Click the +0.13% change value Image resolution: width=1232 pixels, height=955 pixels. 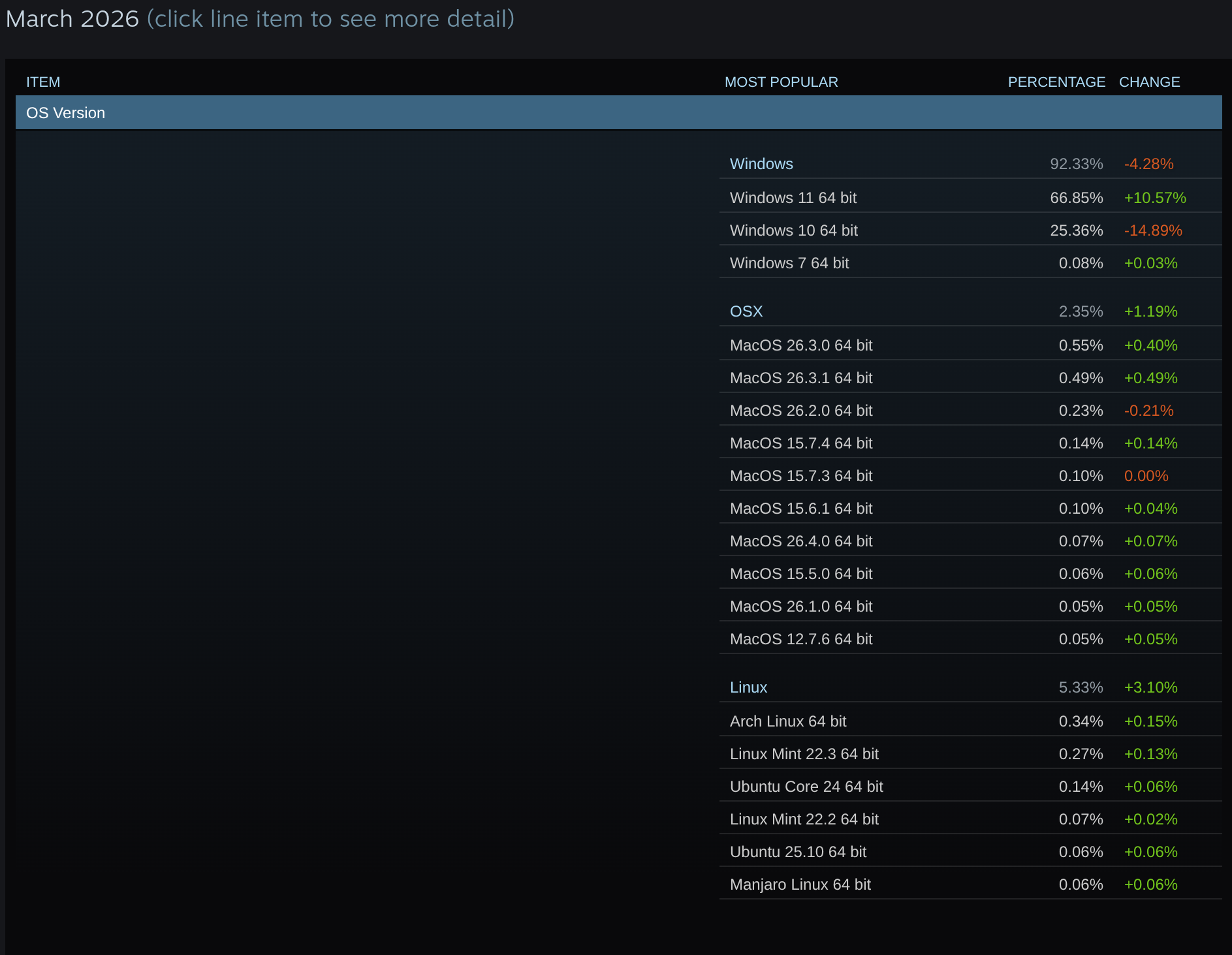tap(1151, 754)
